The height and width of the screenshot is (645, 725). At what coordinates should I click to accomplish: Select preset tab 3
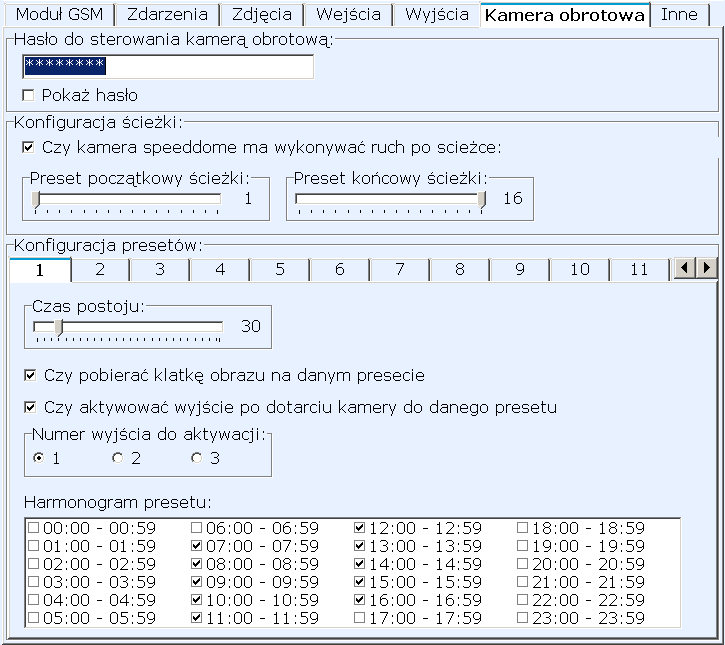[x=160, y=270]
